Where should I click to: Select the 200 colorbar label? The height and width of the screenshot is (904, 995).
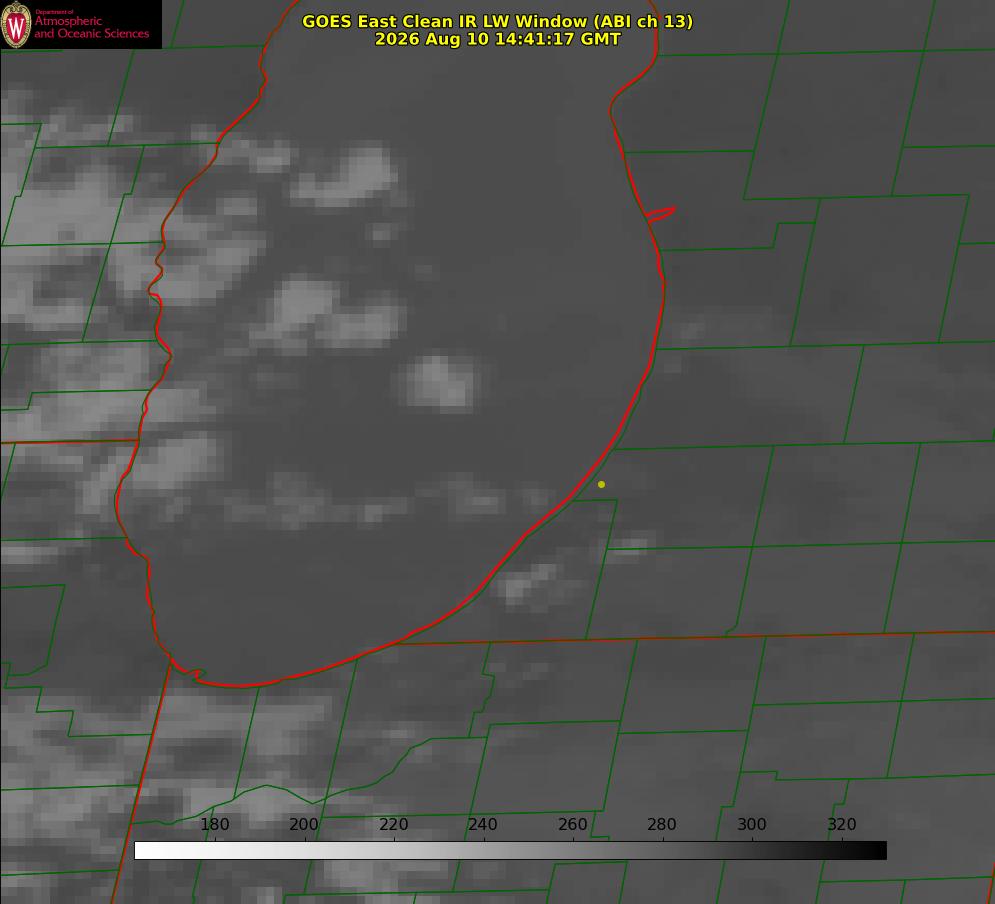pyautogui.click(x=304, y=824)
